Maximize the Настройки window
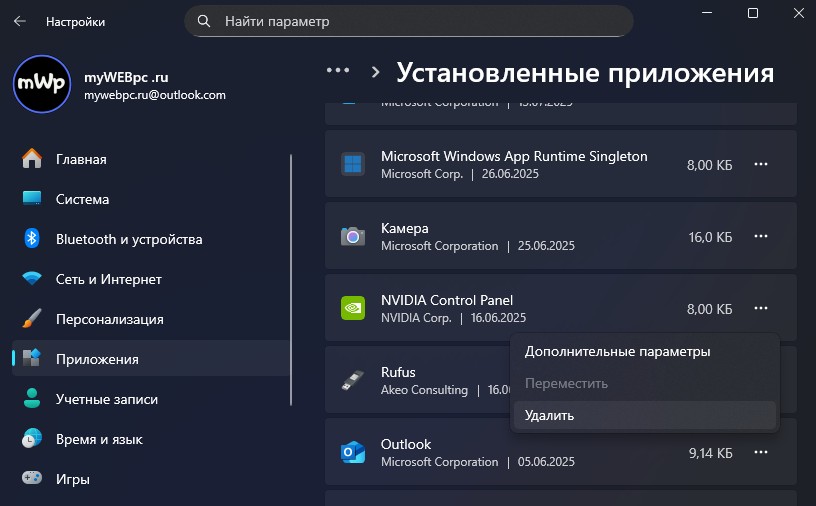 point(753,13)
